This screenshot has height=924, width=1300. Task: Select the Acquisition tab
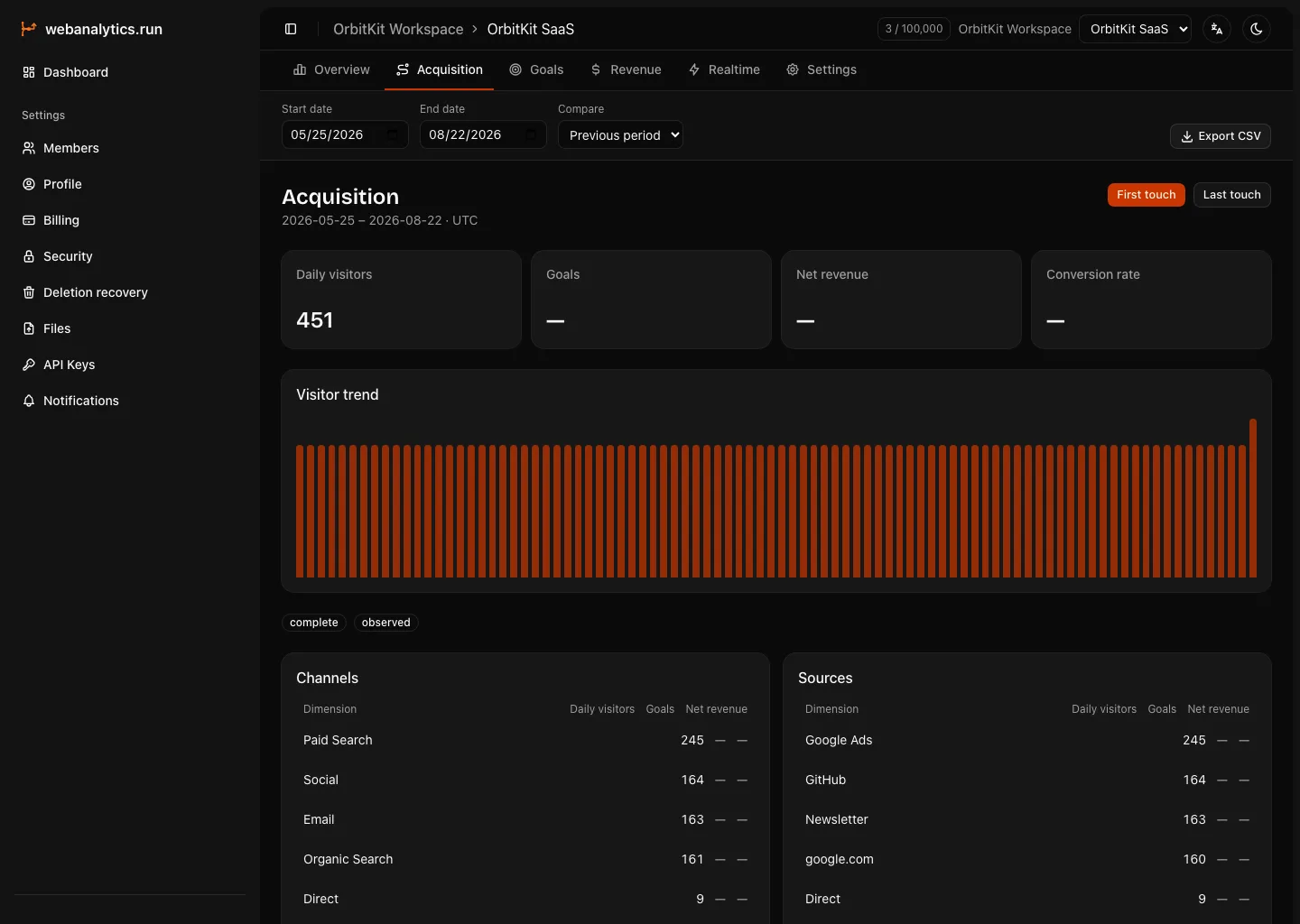[x=439, y=69]
